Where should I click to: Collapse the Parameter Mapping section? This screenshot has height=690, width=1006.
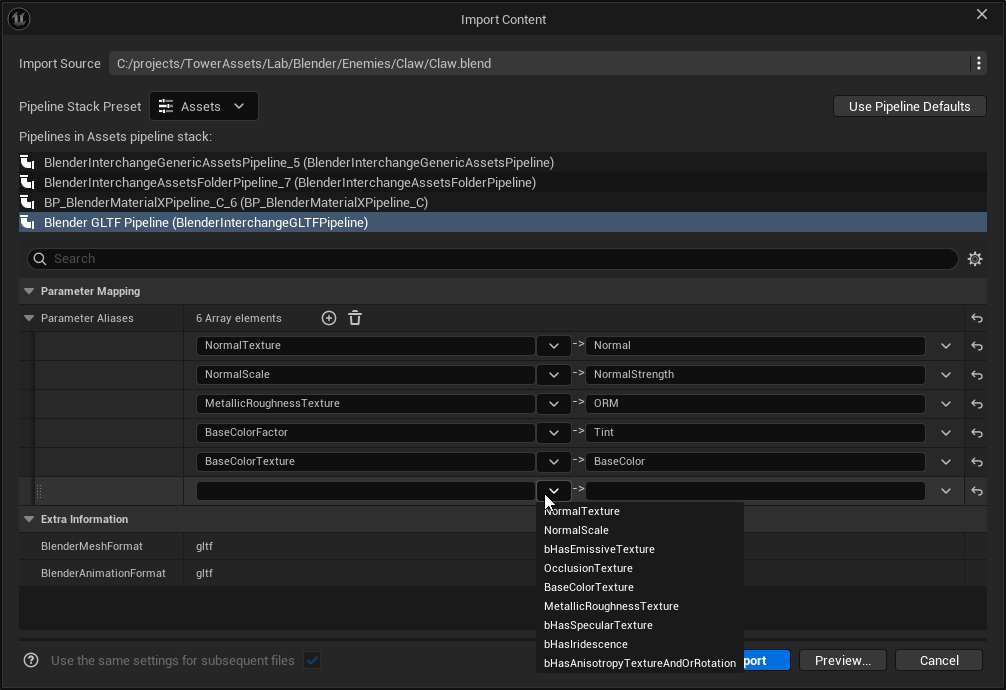[x=28, y=291]
